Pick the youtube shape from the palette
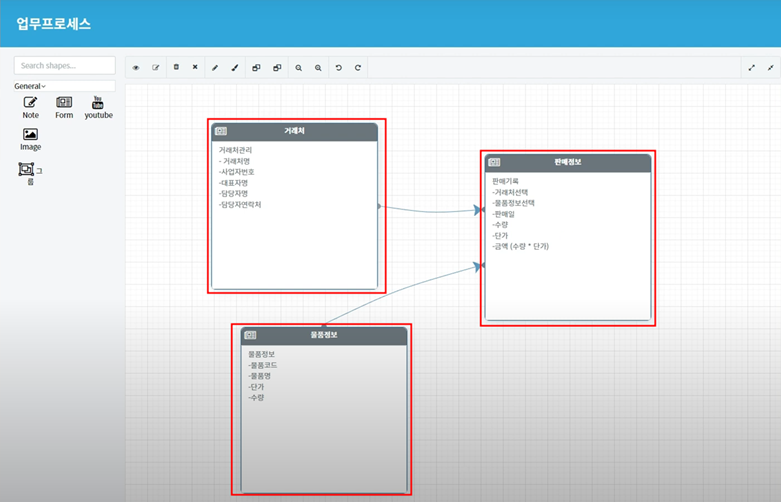Image resolution: width=781 pixels, height=502 pixels. [98, 108]
